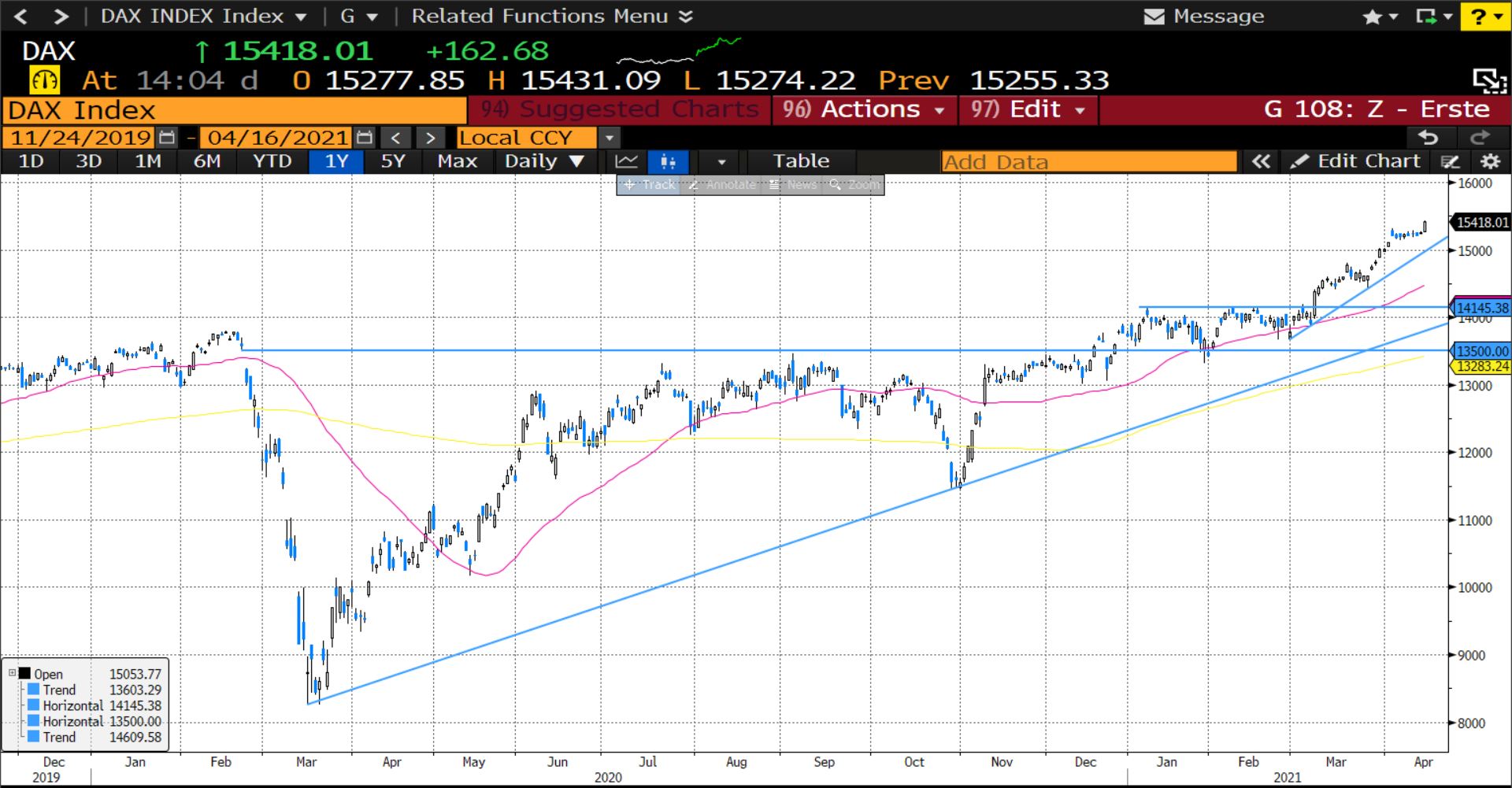Select the 6M time range
This screenshot has width=1512, height=788.
[206, 161]
